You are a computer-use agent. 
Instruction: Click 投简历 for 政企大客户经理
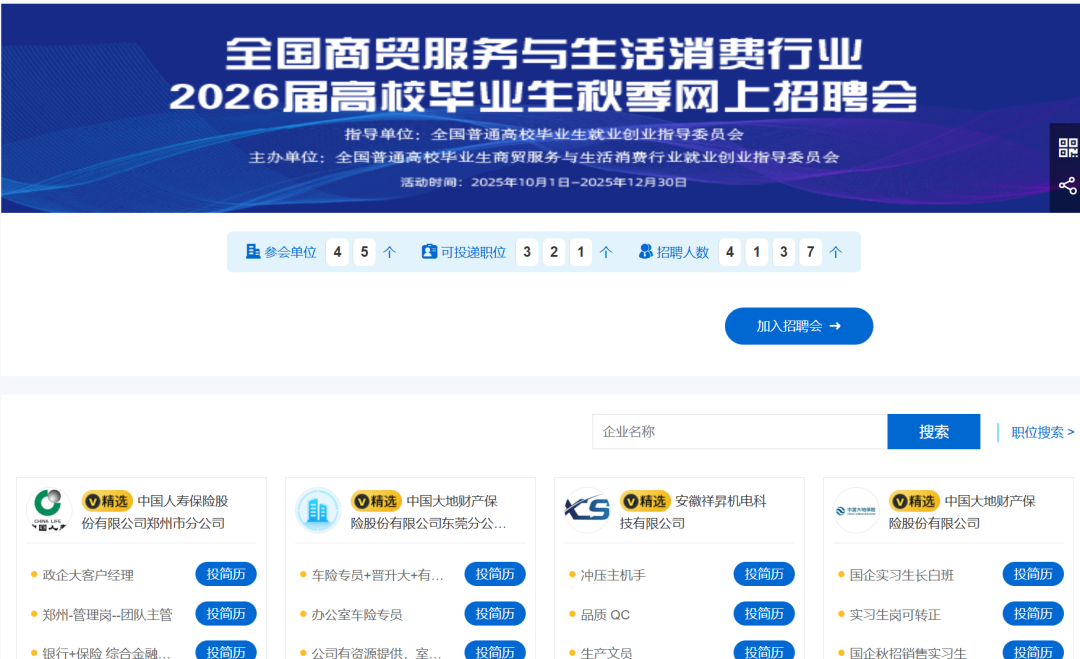point(226,574)
